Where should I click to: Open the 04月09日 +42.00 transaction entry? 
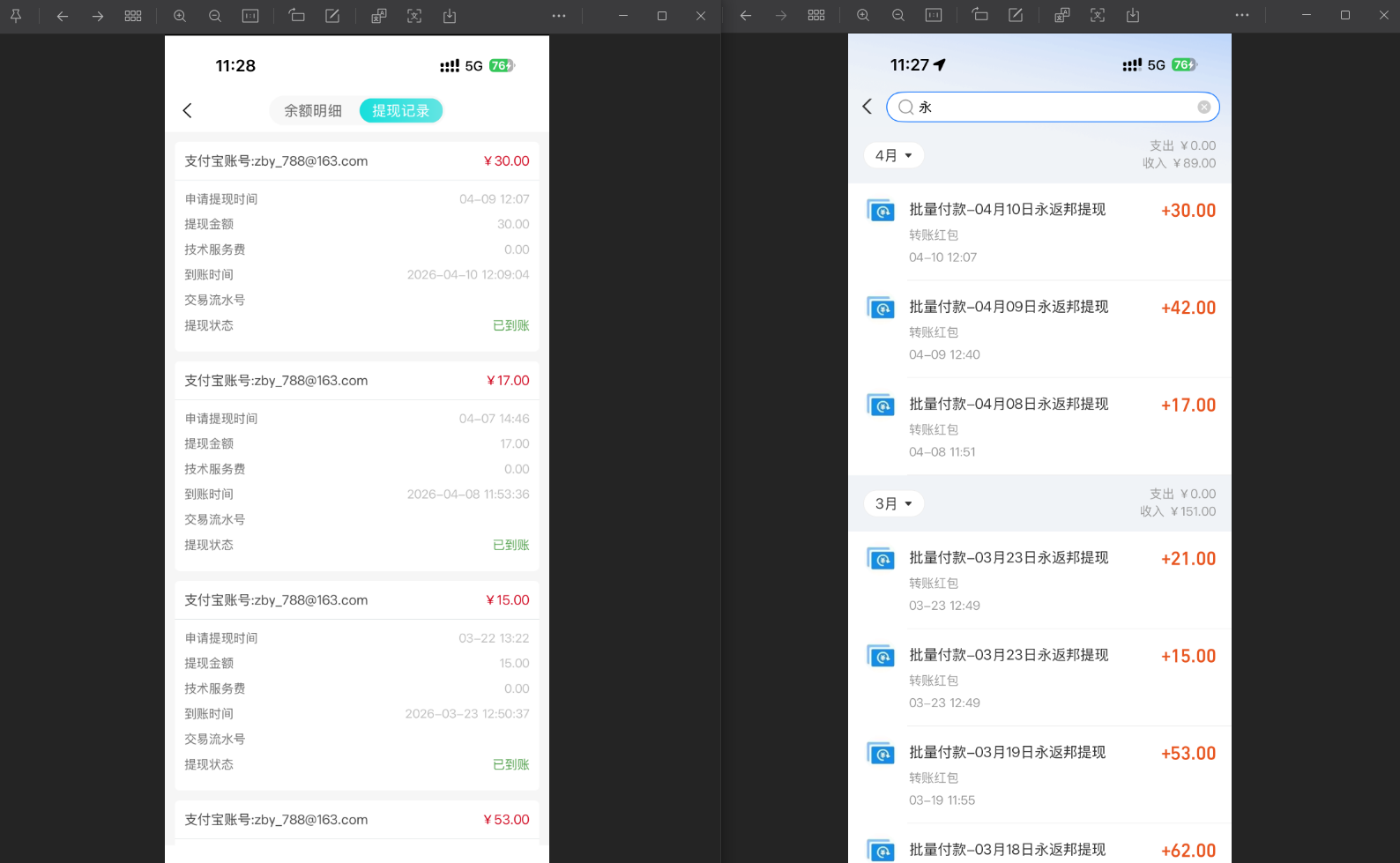1039,330
